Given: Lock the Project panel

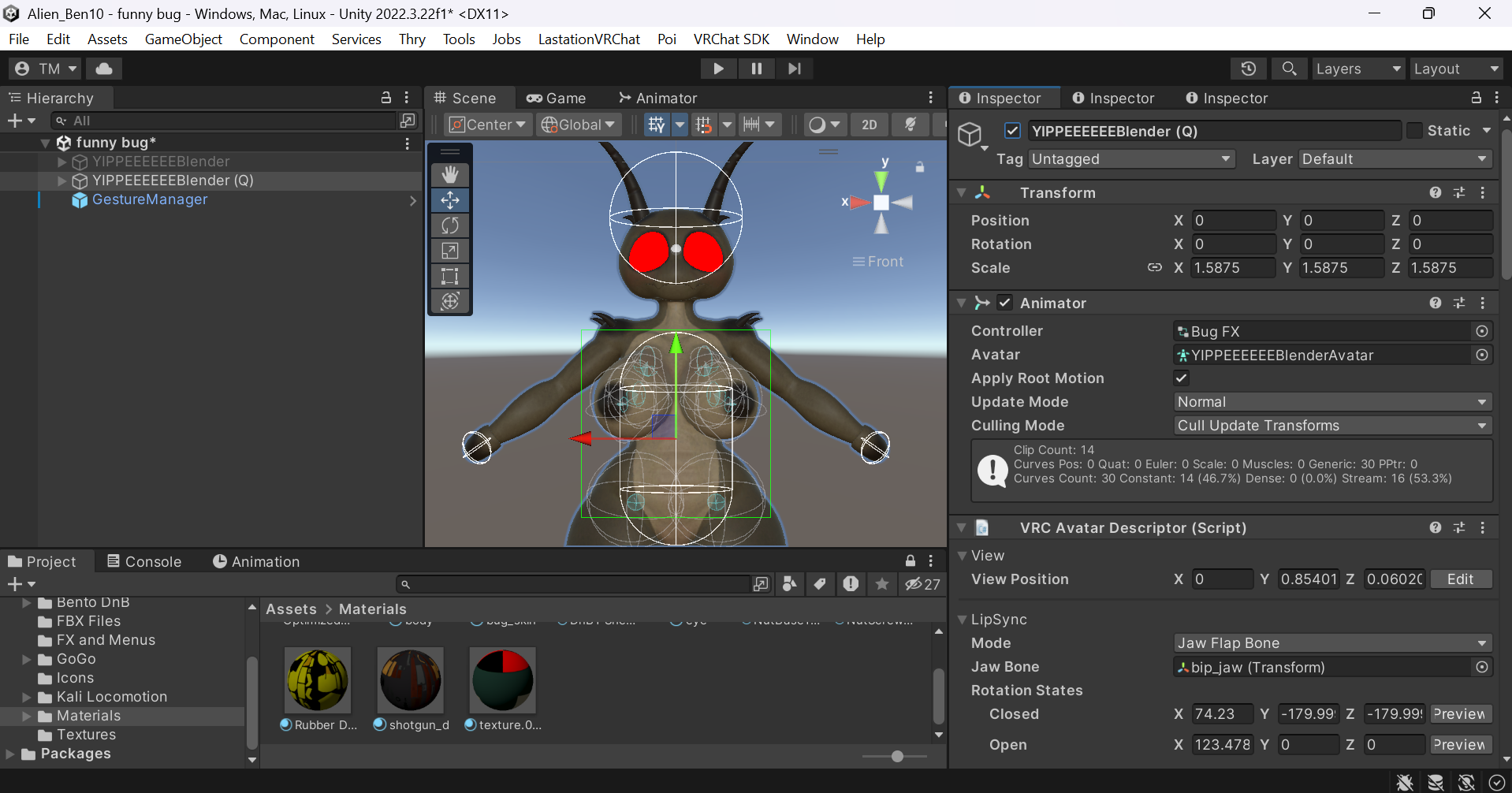Looking at the screenshot, I should point(911,560).
